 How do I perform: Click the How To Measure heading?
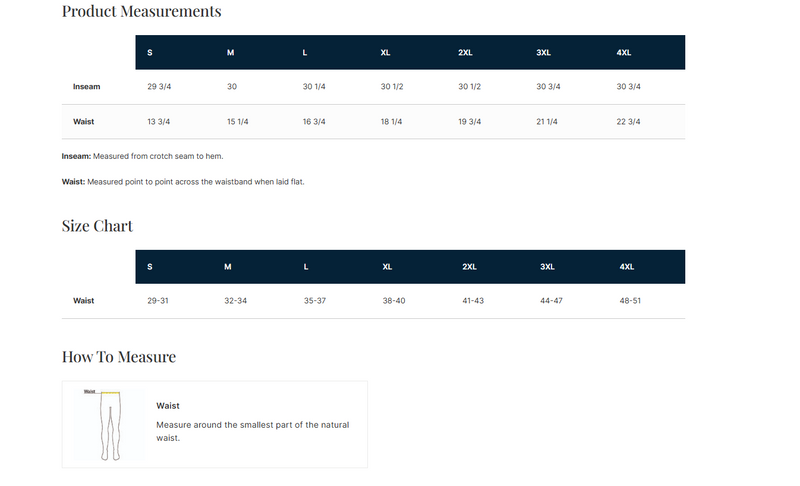(x=118, y=356)
